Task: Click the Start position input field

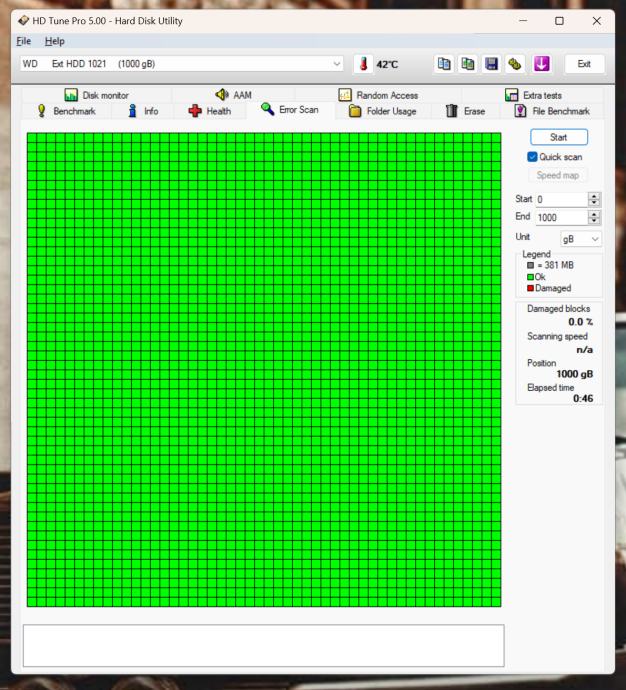Action: tap(561, 199)
